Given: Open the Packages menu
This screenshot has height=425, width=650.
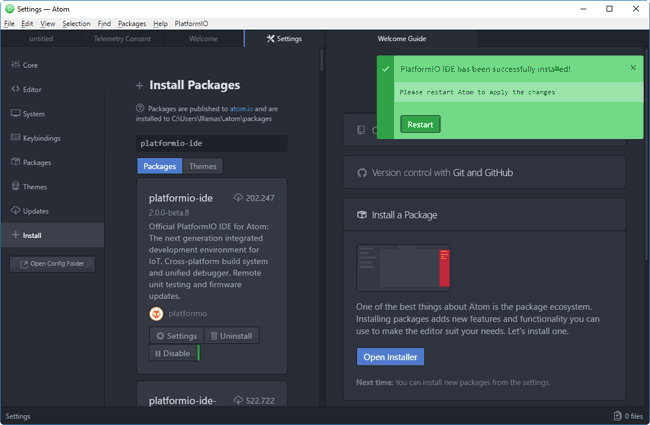Looking at the screenshot, I should coord(132,24).
